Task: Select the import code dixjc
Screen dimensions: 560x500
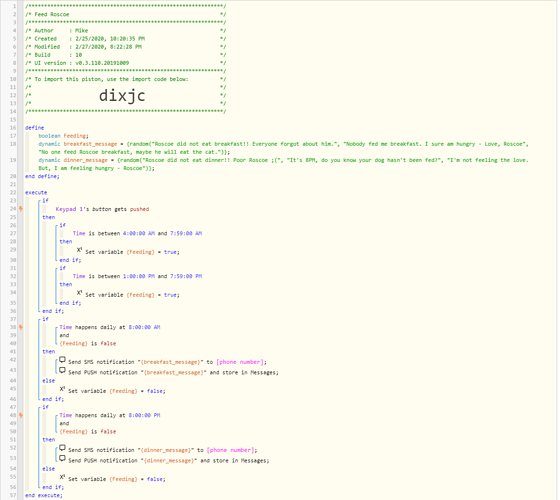Action: point(122,96)
